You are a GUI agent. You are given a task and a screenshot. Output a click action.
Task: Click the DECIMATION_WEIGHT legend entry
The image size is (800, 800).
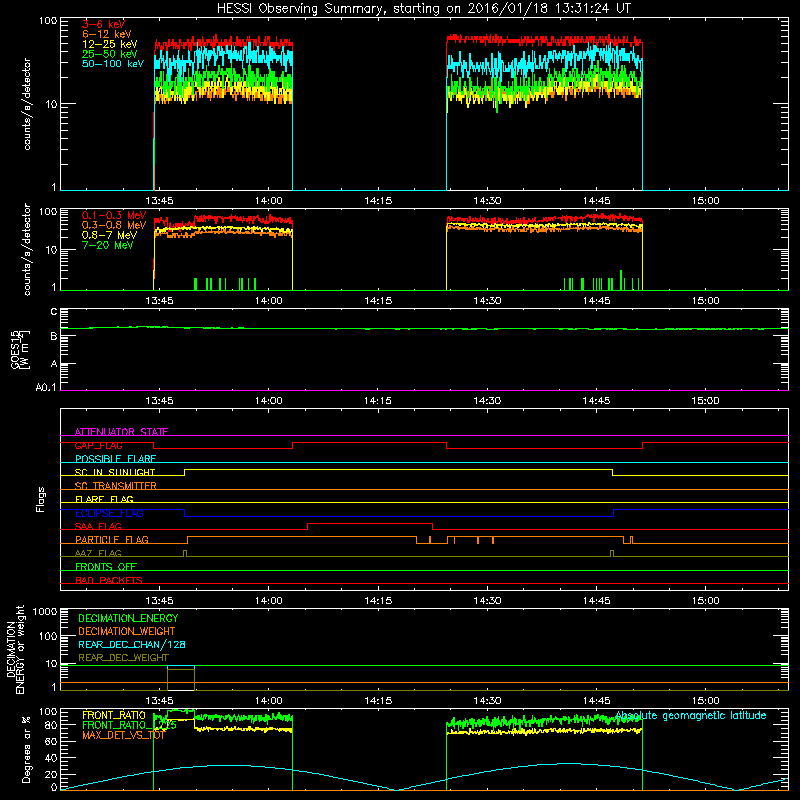click(127, 632)
